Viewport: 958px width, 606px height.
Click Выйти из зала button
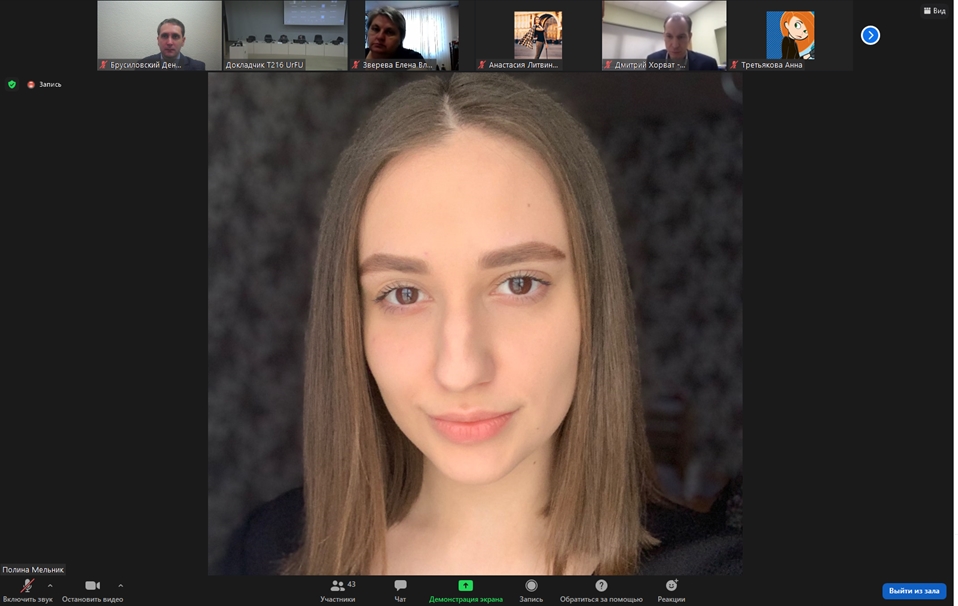coord(914,591)
